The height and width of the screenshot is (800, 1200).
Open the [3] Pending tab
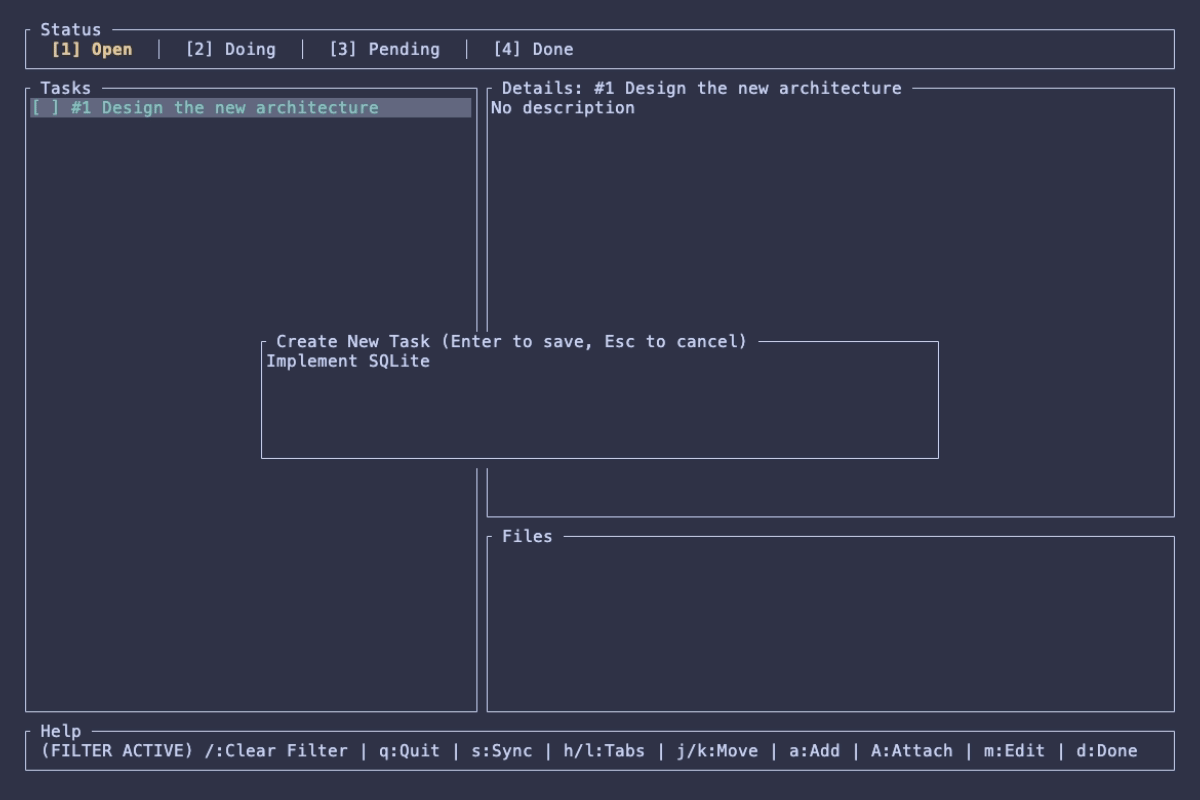(384, 49)
